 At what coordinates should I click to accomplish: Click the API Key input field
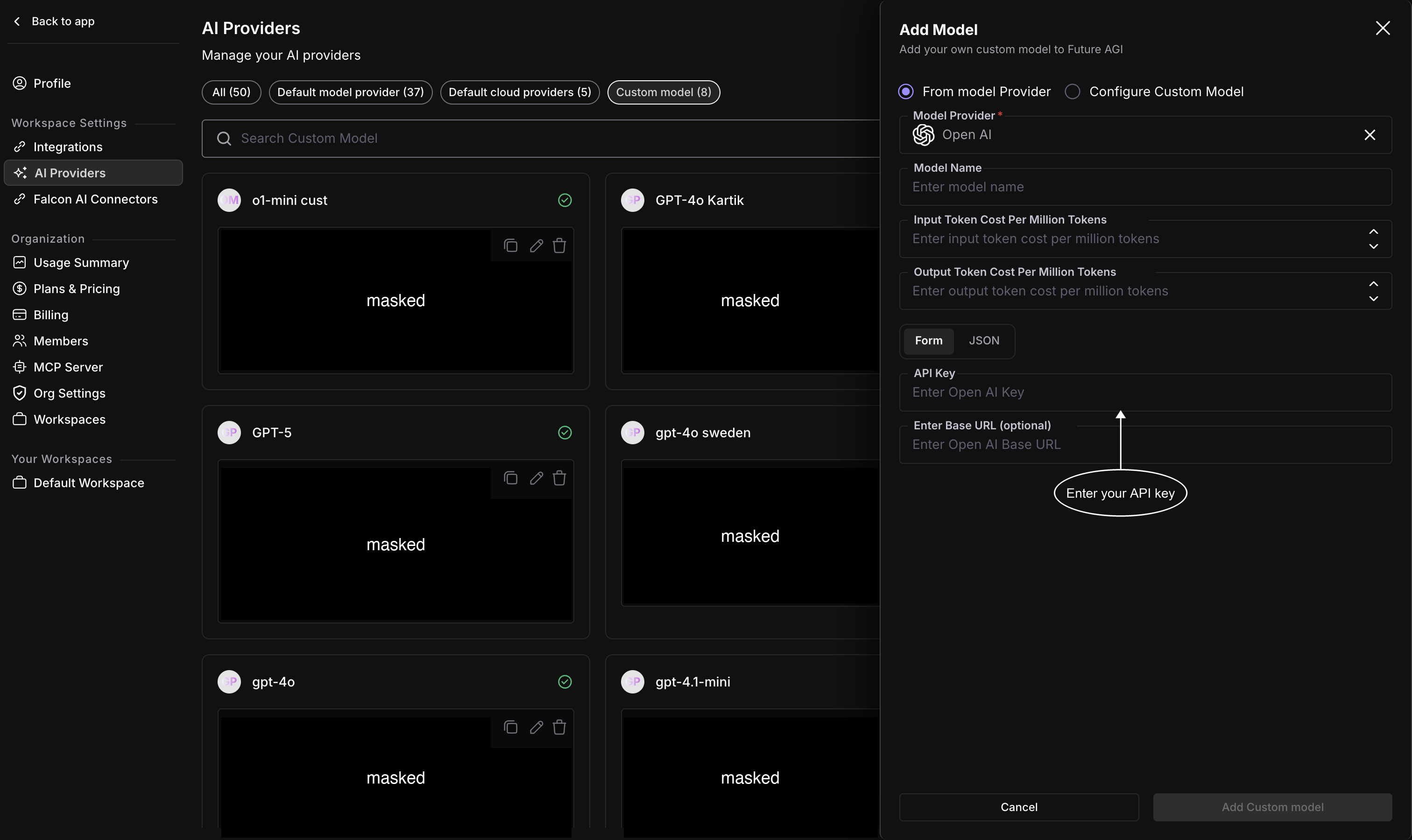1145,392
